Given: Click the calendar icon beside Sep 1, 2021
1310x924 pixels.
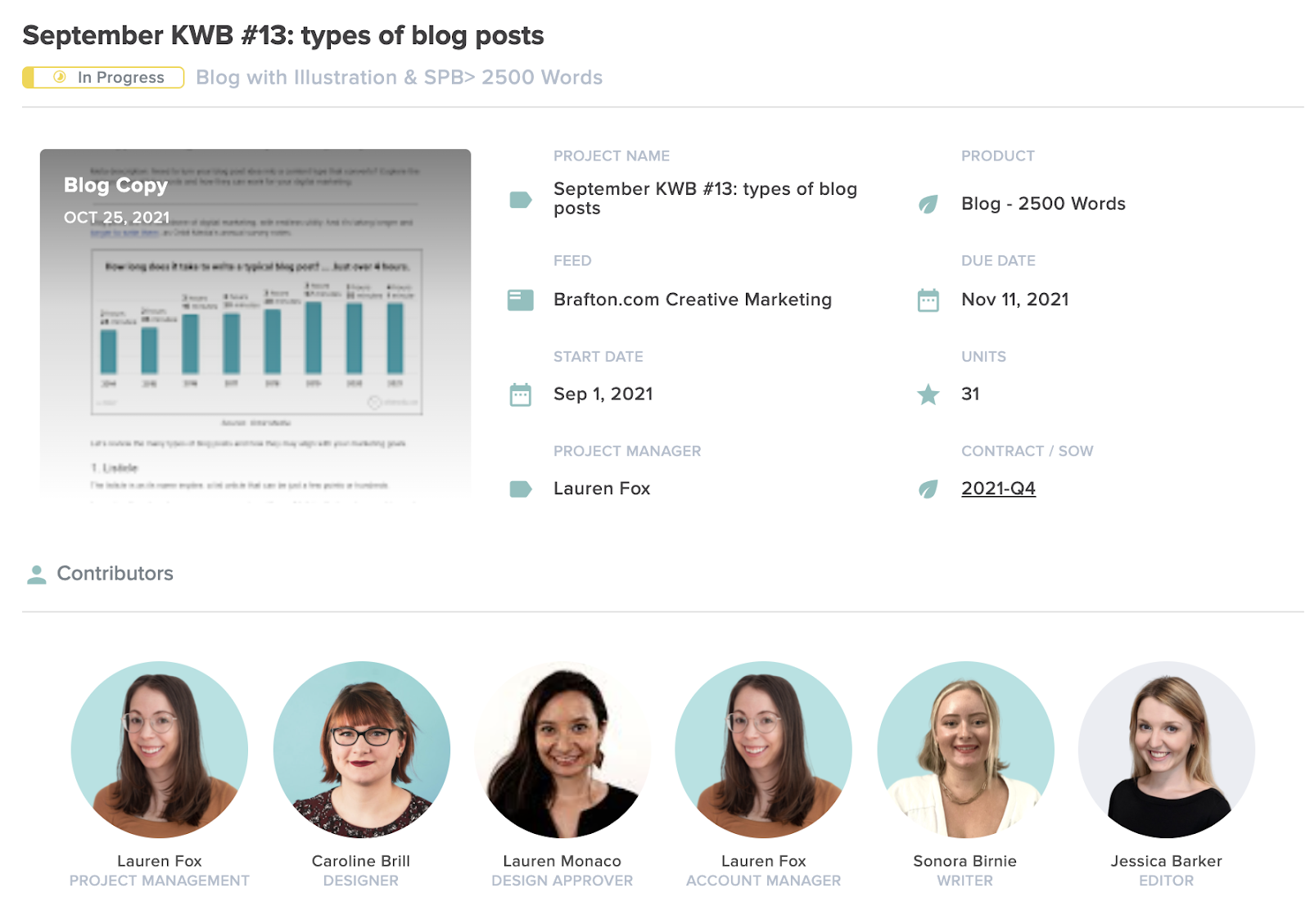Looking at the screenshot, I should [521, 394].
